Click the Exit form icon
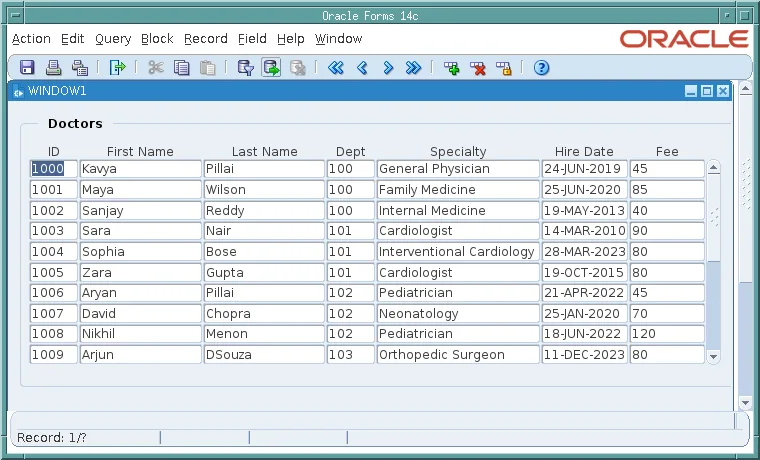760x460 pixels. pyautogui.click(x=117, y=67)
